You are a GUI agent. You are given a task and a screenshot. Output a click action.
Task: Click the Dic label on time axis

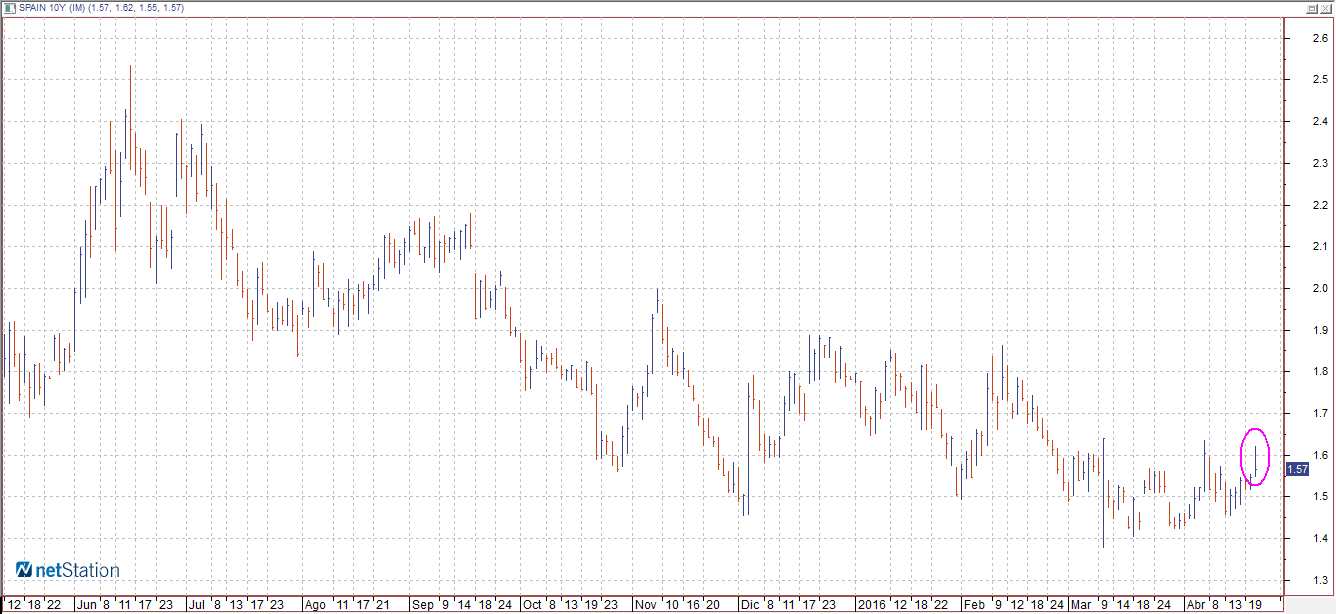(750, 605)
